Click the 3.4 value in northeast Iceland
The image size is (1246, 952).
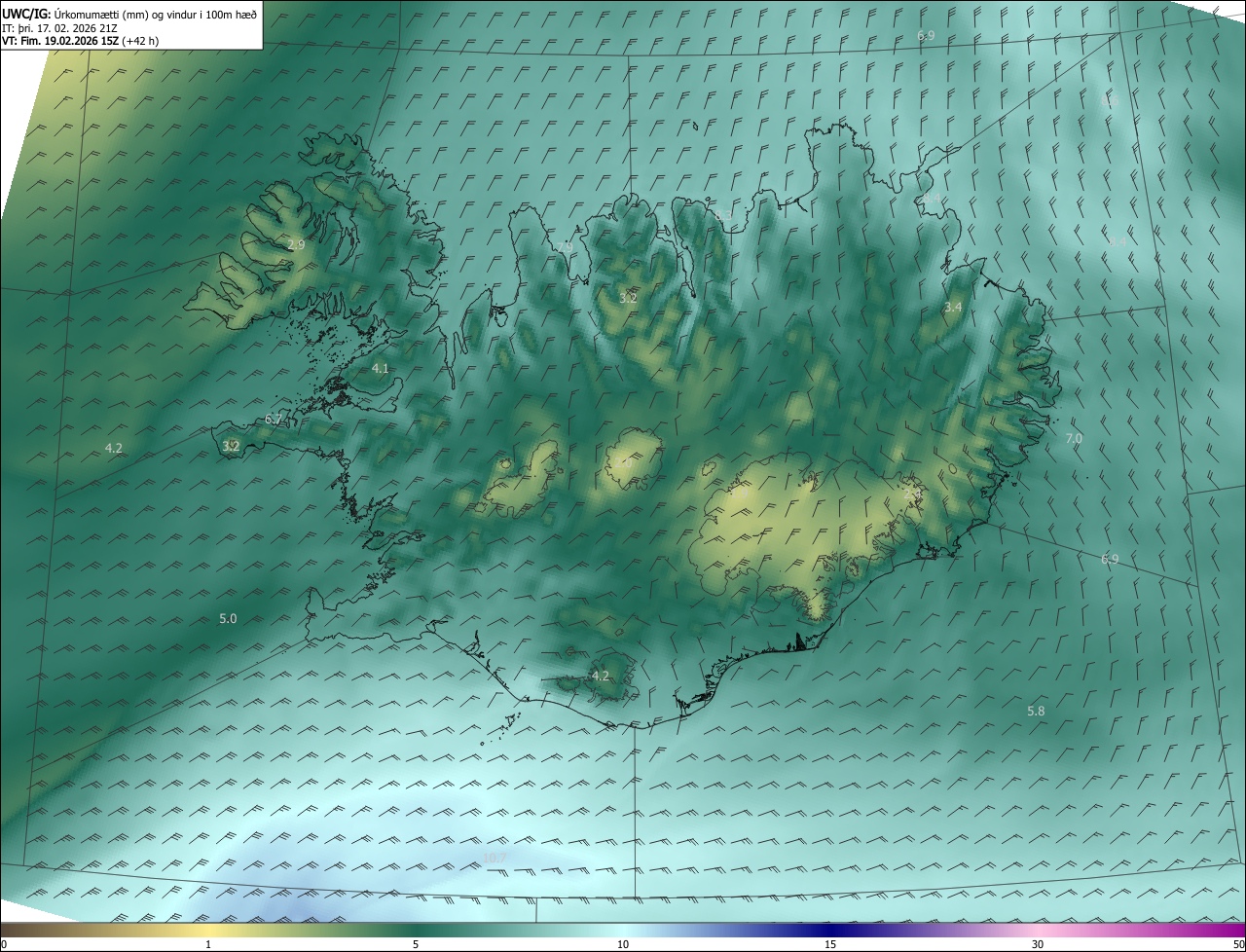[953, 308]
